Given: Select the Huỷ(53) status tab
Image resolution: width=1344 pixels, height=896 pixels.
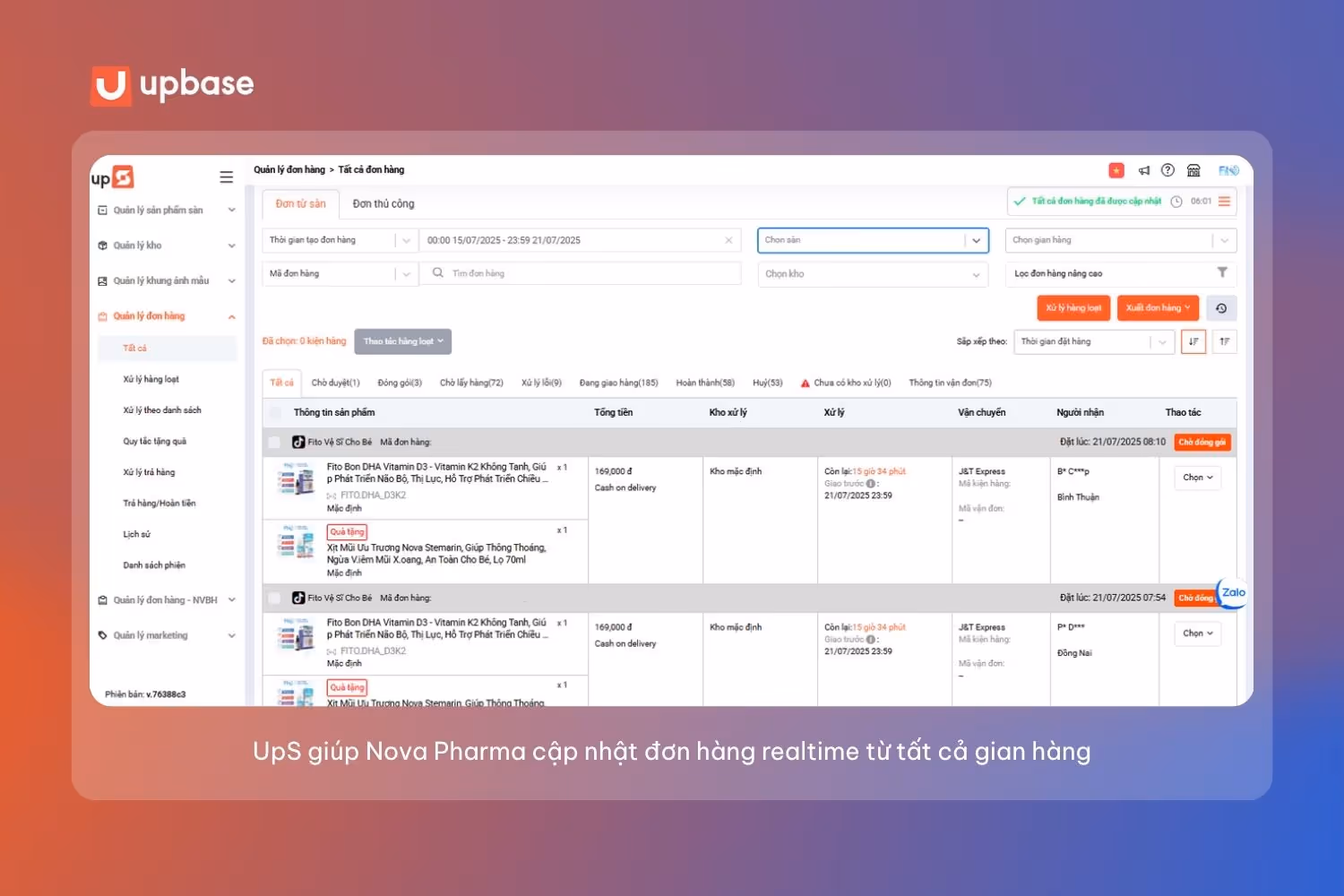Looking at the screenshot, I should click(767, 383).
